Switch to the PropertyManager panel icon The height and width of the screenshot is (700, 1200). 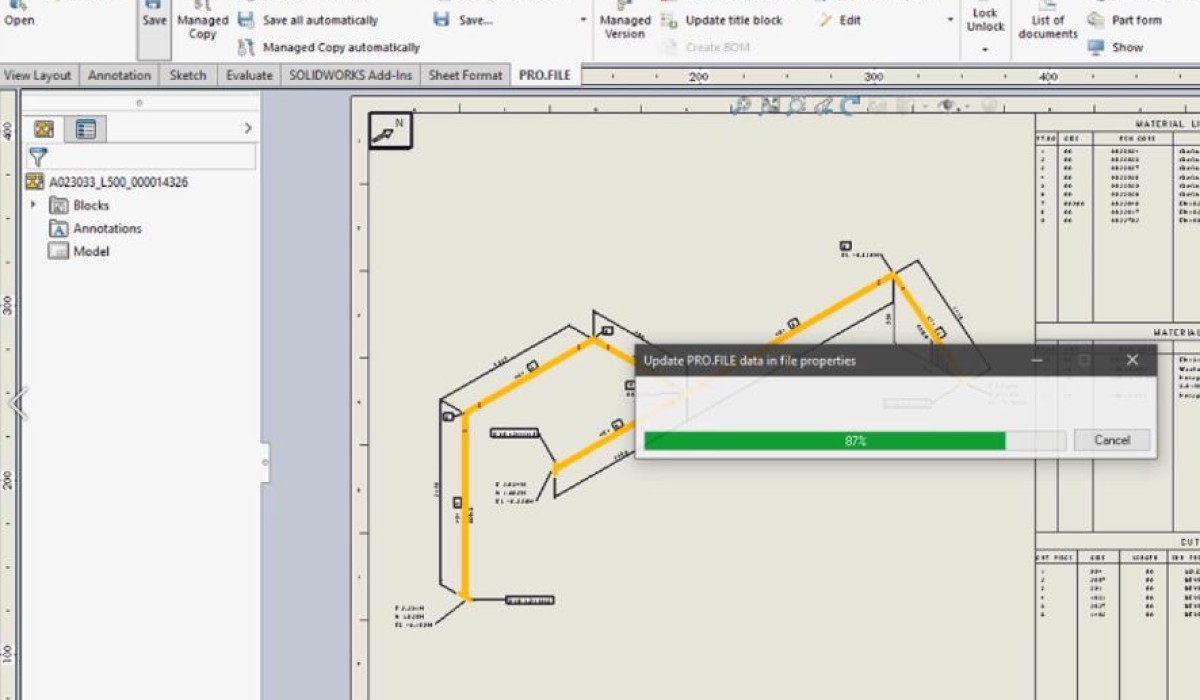click(x=86, y=129)
